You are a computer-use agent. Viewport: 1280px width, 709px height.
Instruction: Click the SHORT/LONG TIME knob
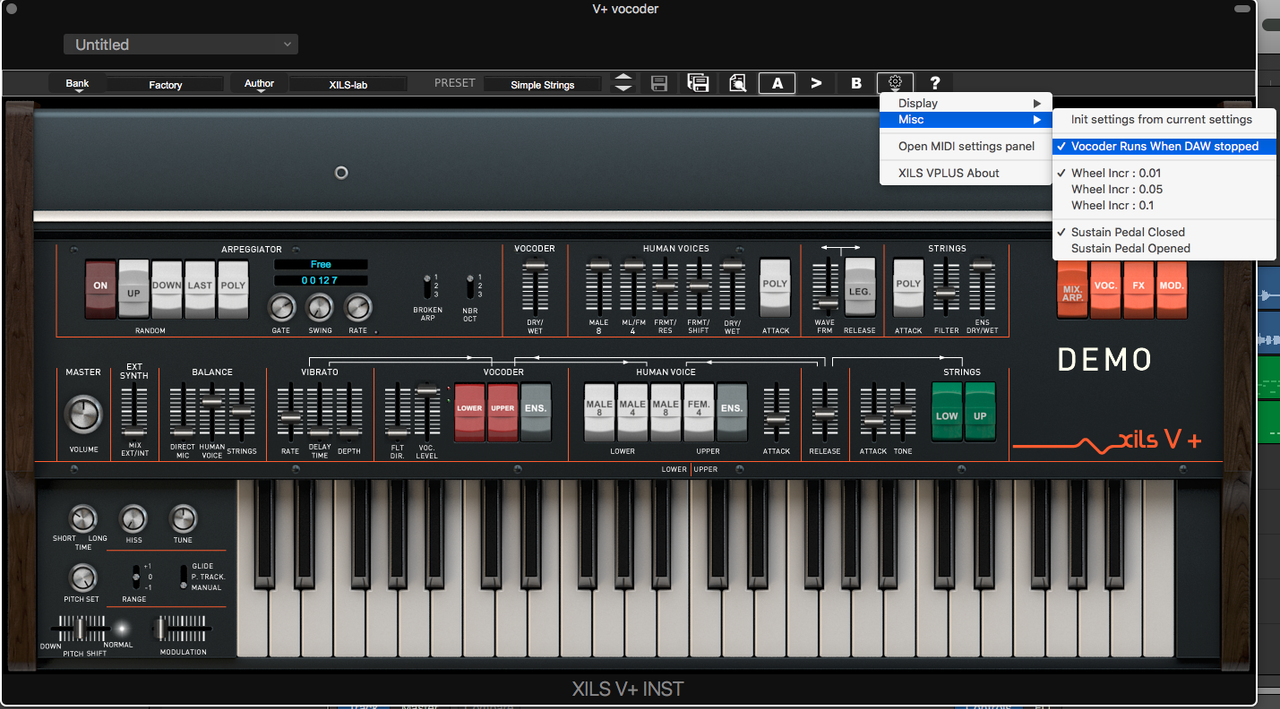point(82,518)
